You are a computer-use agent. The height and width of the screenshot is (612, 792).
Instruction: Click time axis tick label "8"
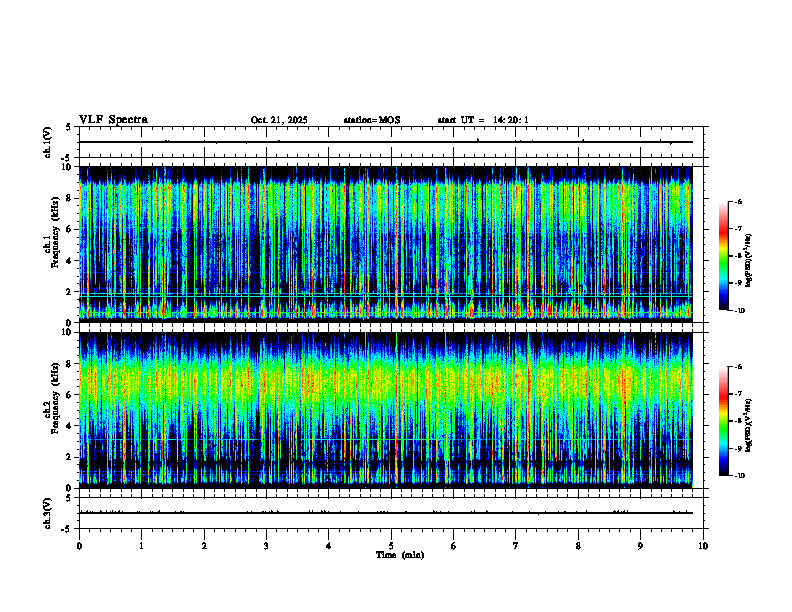click(578, 546)
